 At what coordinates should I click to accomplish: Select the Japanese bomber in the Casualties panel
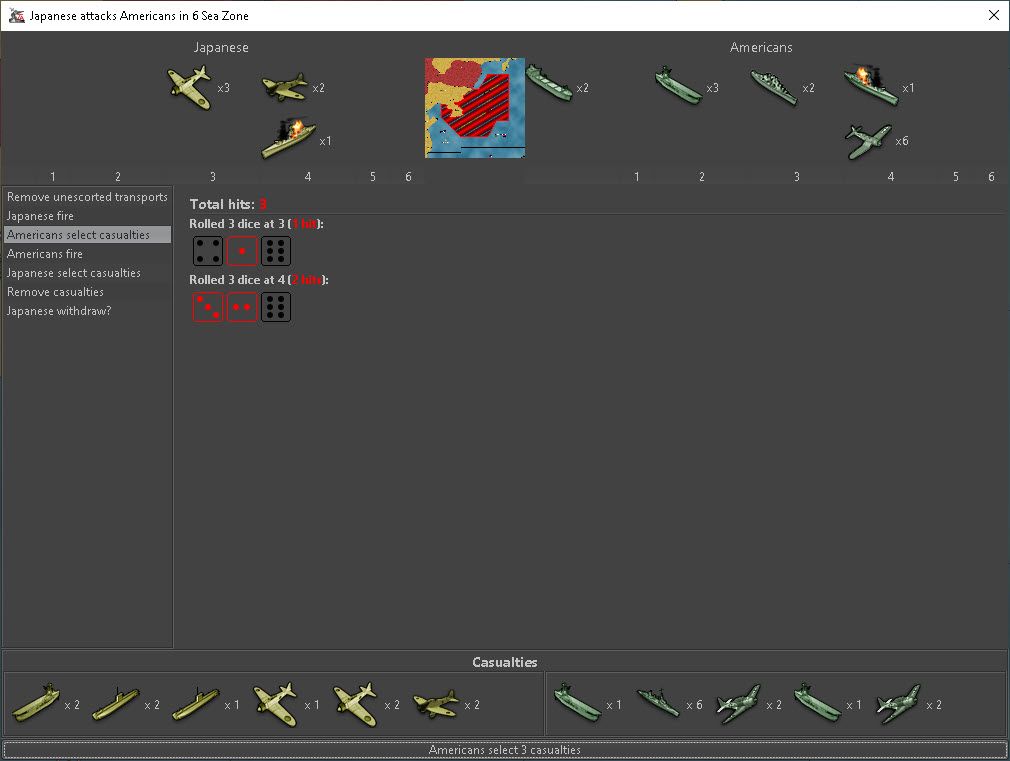point(435,704)
